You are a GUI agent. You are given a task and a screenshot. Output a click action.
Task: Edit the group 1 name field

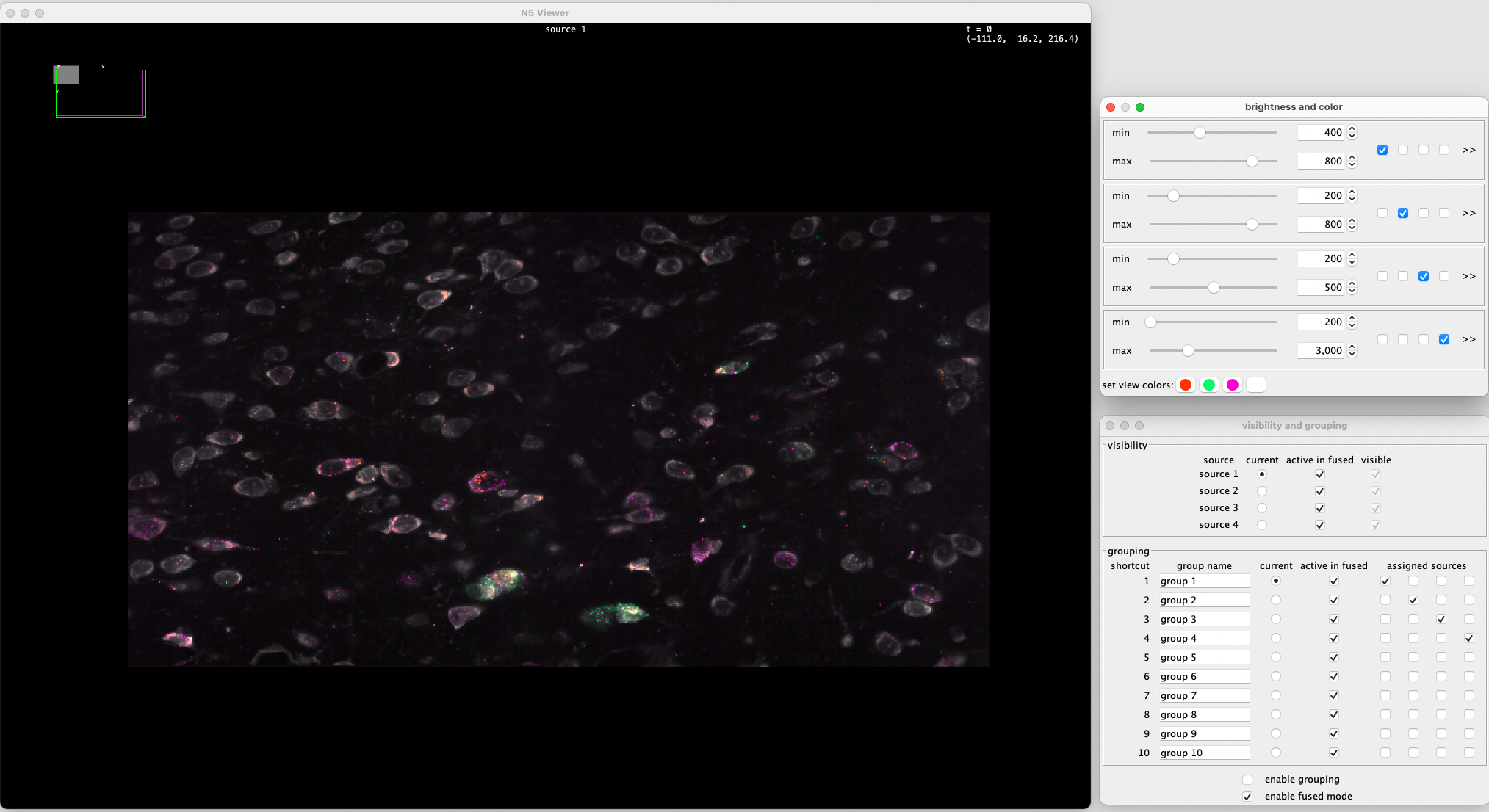(x=1205, y=581)
